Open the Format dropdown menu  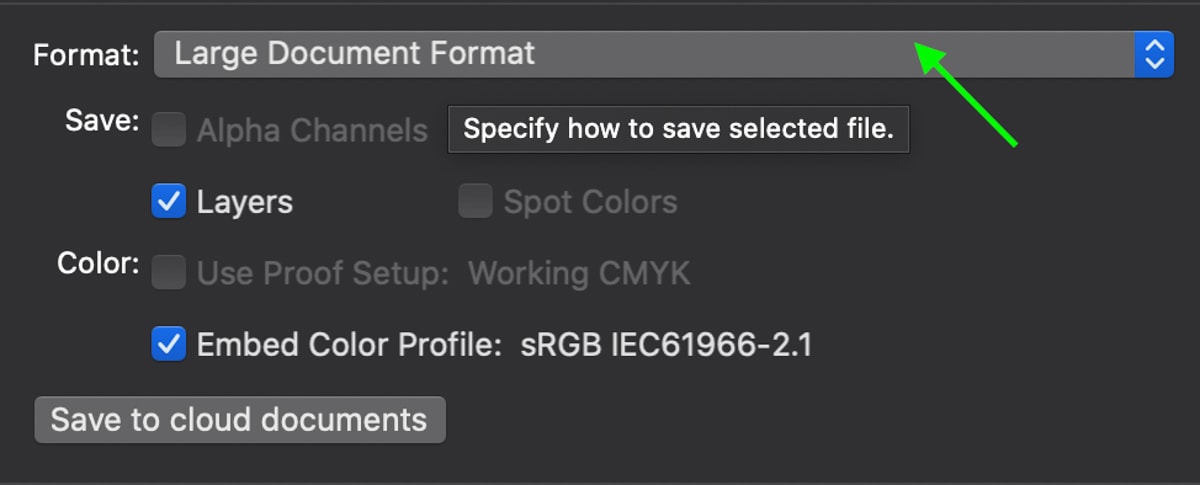coord(663,54)
